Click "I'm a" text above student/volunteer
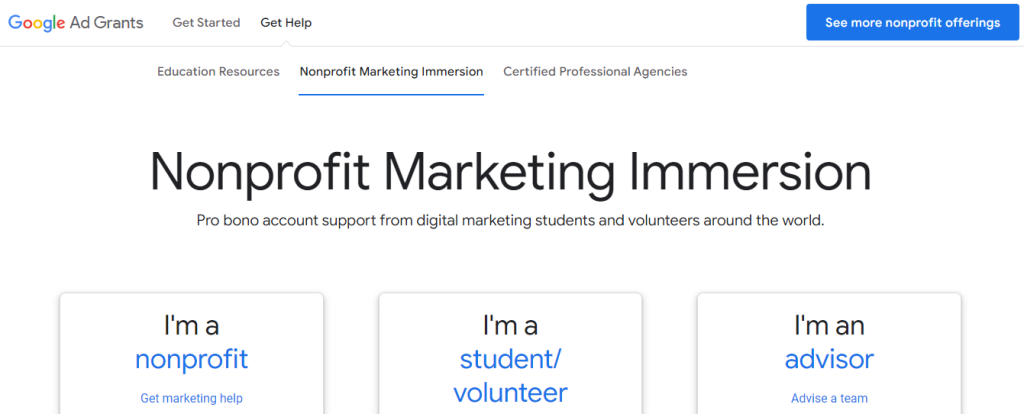 [x=510, y=325]
